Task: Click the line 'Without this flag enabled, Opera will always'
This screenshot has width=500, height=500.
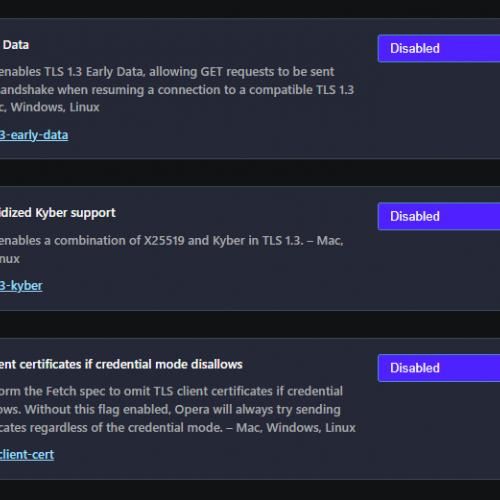Action: pos(170,409)
